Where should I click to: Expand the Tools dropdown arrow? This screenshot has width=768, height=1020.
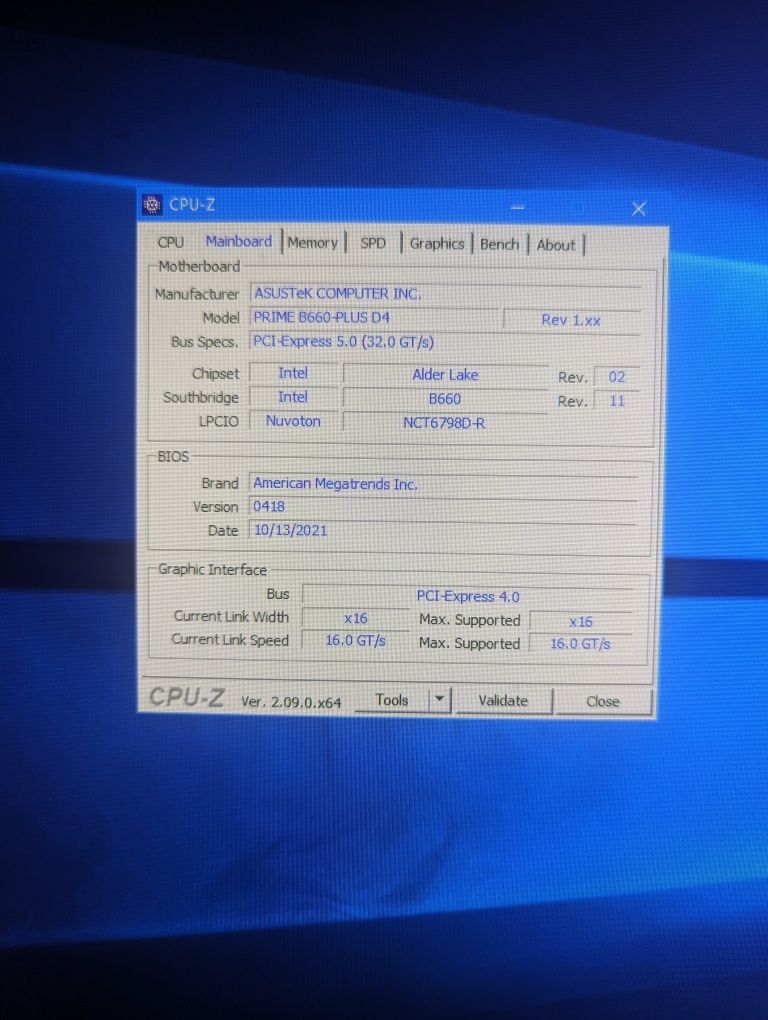click(440, 699)
